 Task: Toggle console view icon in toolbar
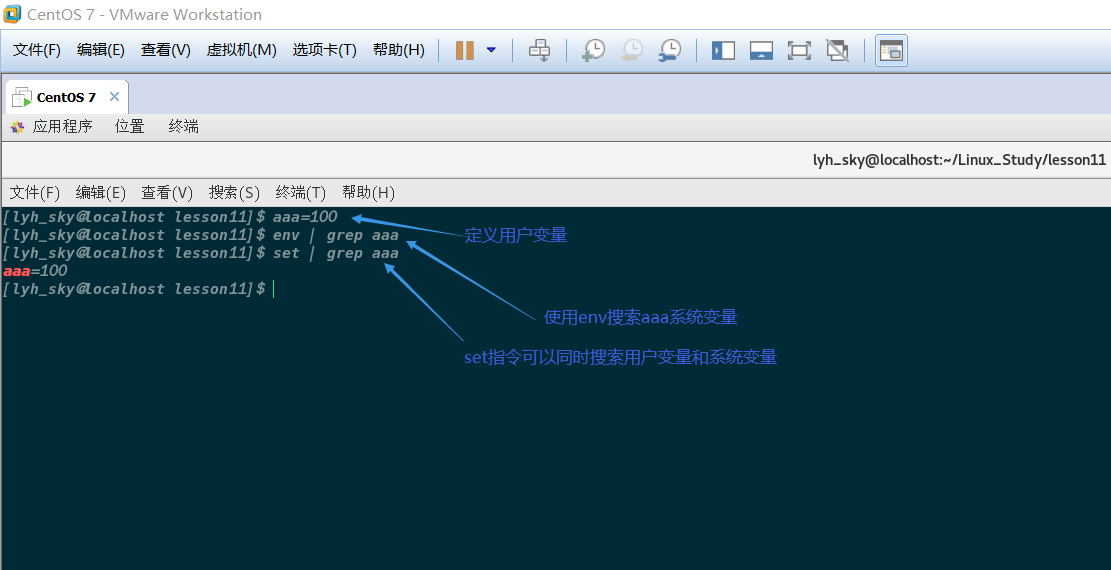(891, 50)
